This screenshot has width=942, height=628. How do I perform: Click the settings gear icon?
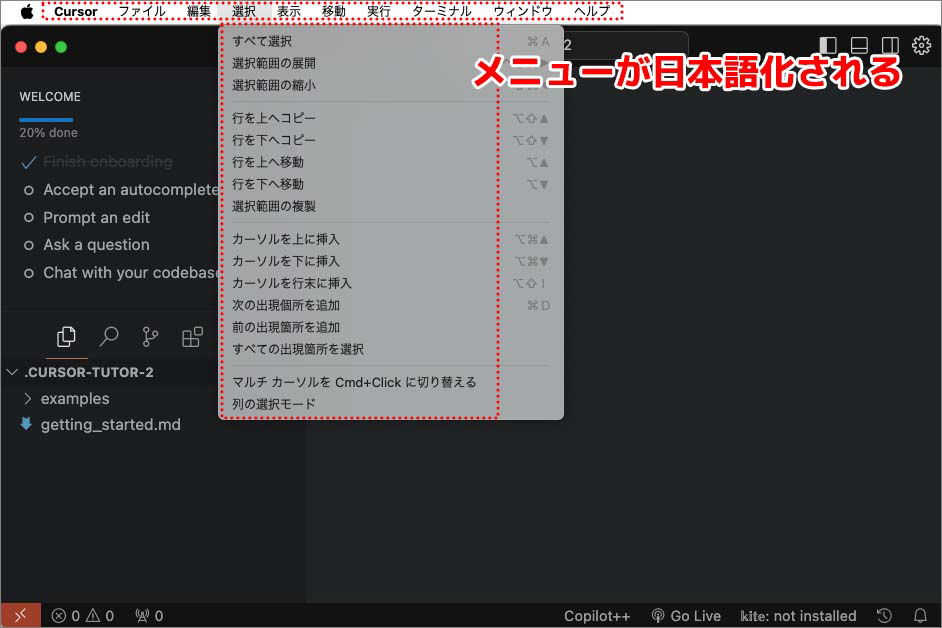pos(921,46)
